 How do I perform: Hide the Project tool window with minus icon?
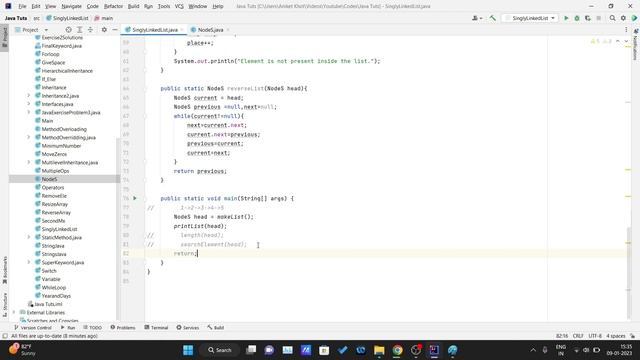pos(115,30)
